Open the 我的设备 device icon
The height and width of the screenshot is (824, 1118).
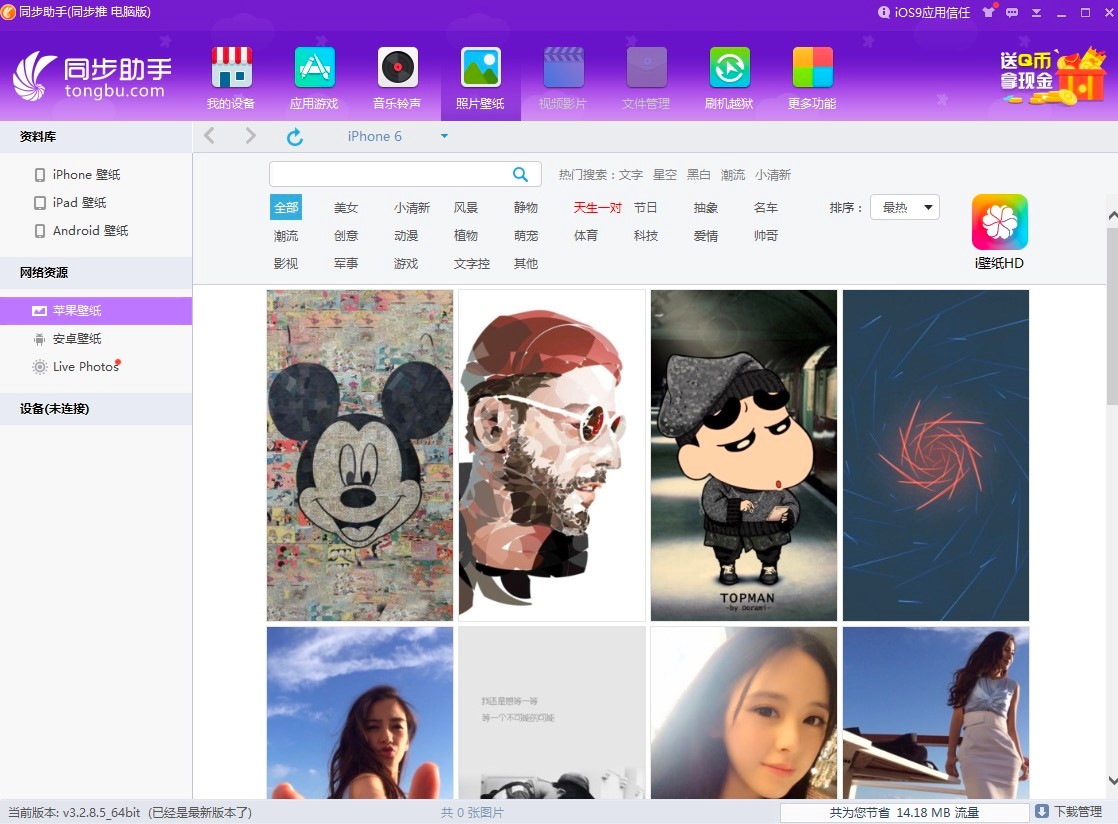tap(231, 68)
